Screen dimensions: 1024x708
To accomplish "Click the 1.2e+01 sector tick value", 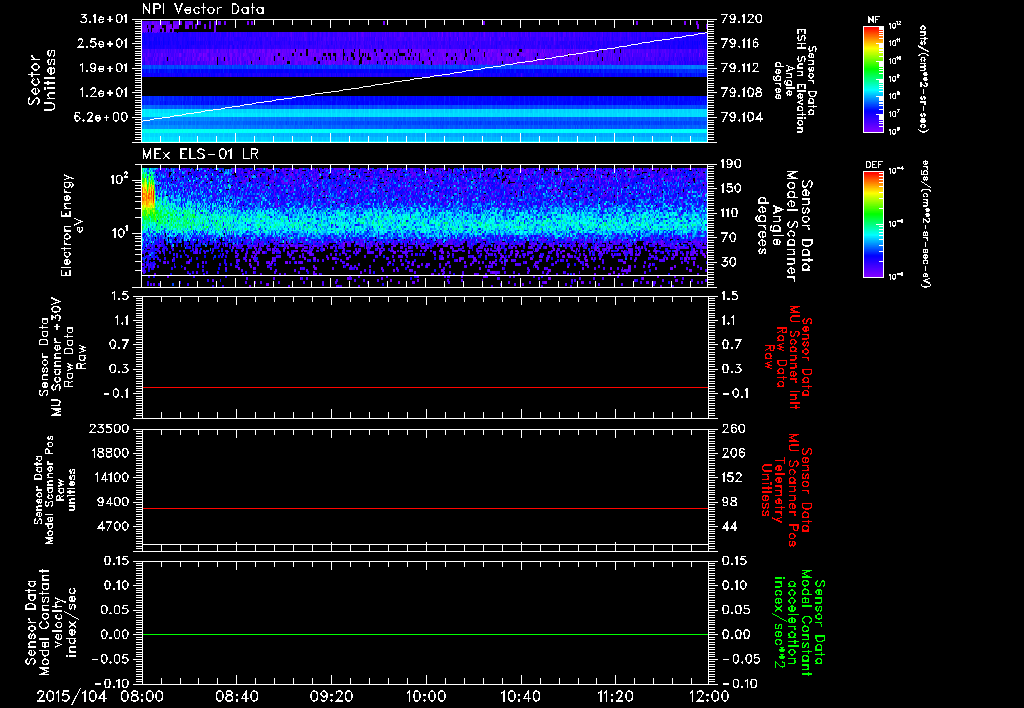I will click(x=104, y=93).
